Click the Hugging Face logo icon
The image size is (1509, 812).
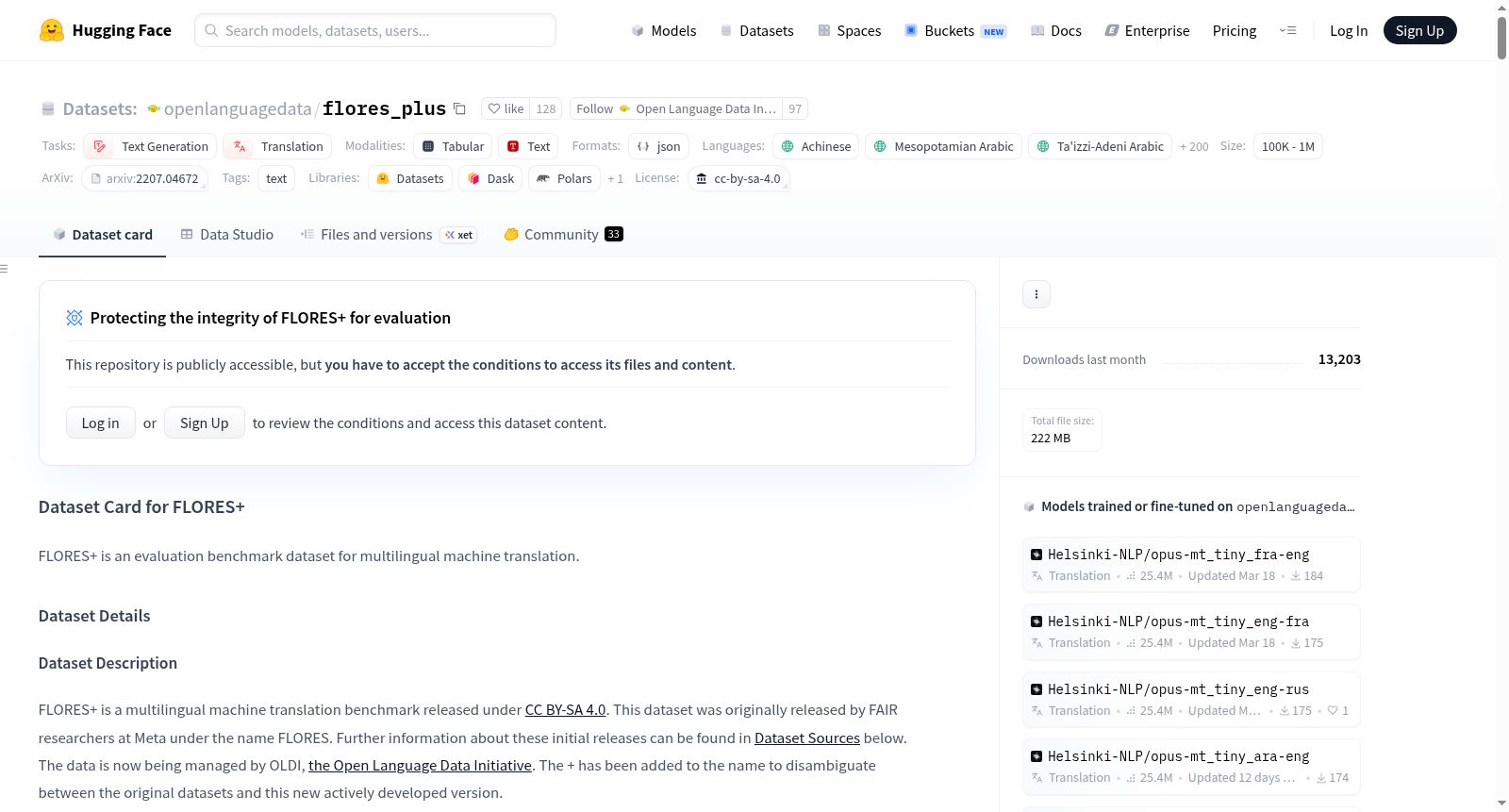(52, 30)
